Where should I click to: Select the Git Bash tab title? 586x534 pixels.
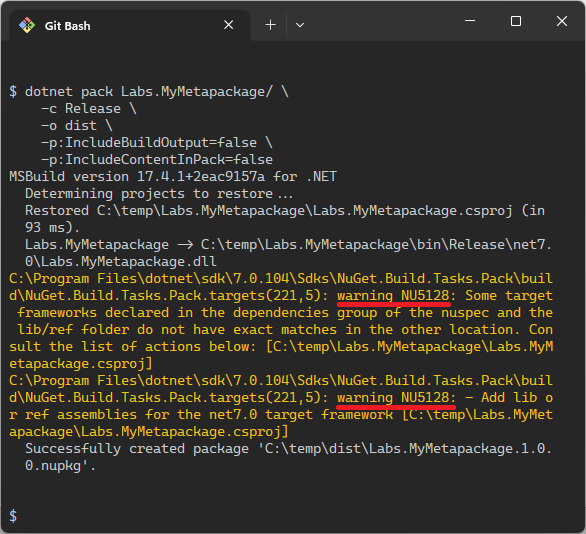tap(68, 26)
